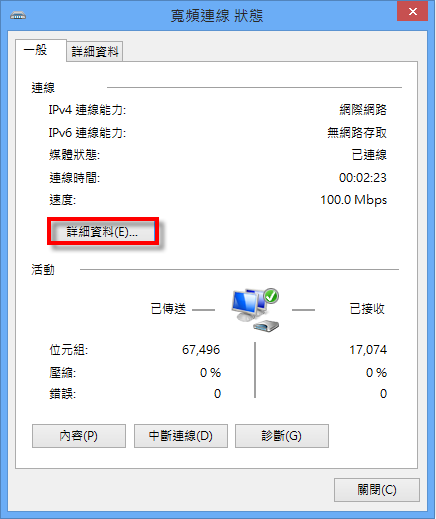Viewport: 436px width, 519px height.
Task: Click the modem device icon below the monitors
Action: 266,326
